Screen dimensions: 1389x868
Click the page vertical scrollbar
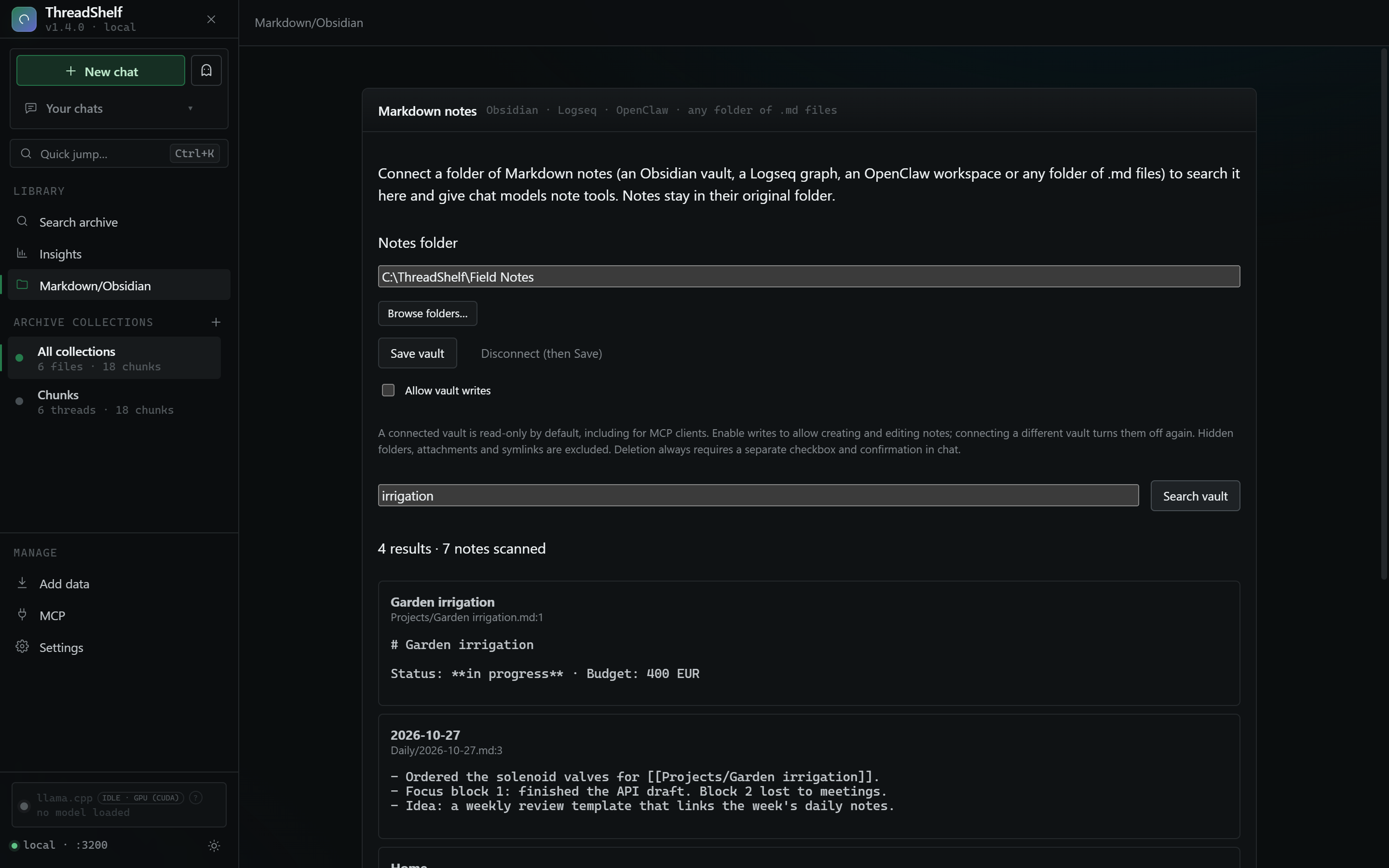1384,314
